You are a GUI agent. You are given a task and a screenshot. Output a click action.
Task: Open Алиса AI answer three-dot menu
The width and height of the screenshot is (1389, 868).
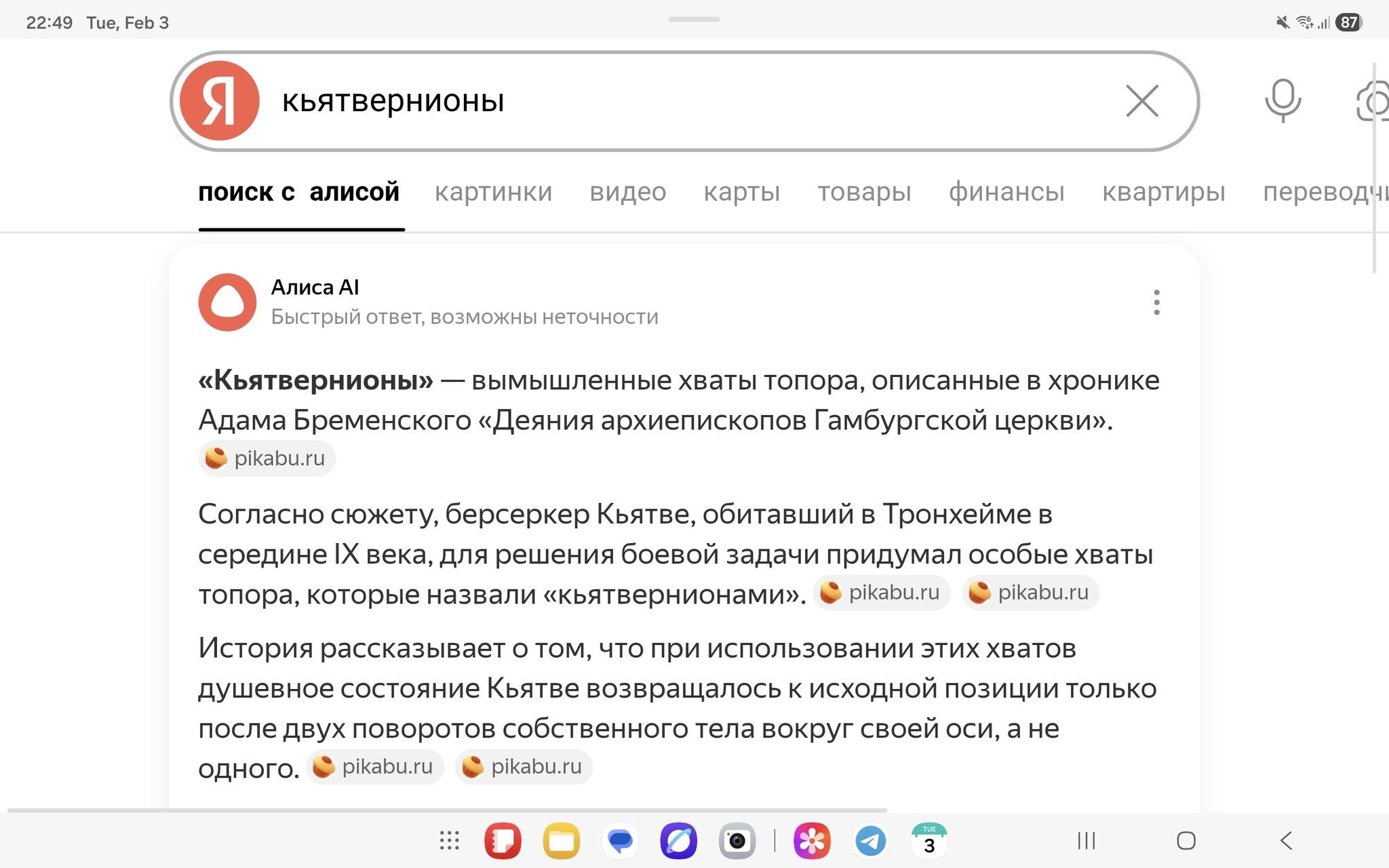point(1156,302)
